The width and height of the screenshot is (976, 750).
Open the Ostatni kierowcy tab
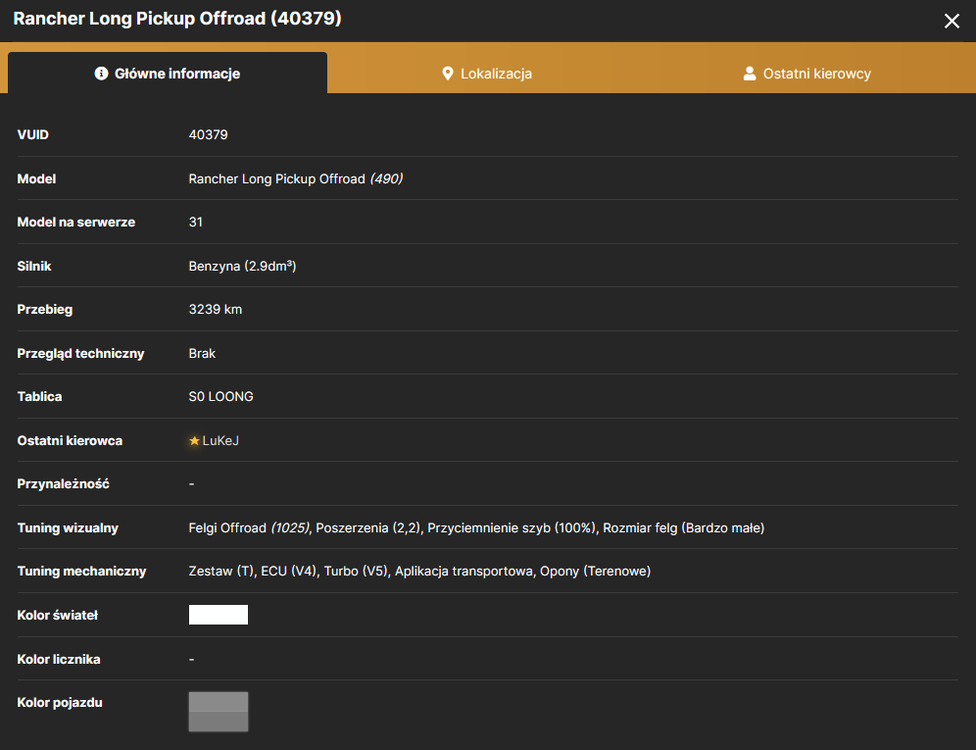pyautogui.click(x=807, y=73)
